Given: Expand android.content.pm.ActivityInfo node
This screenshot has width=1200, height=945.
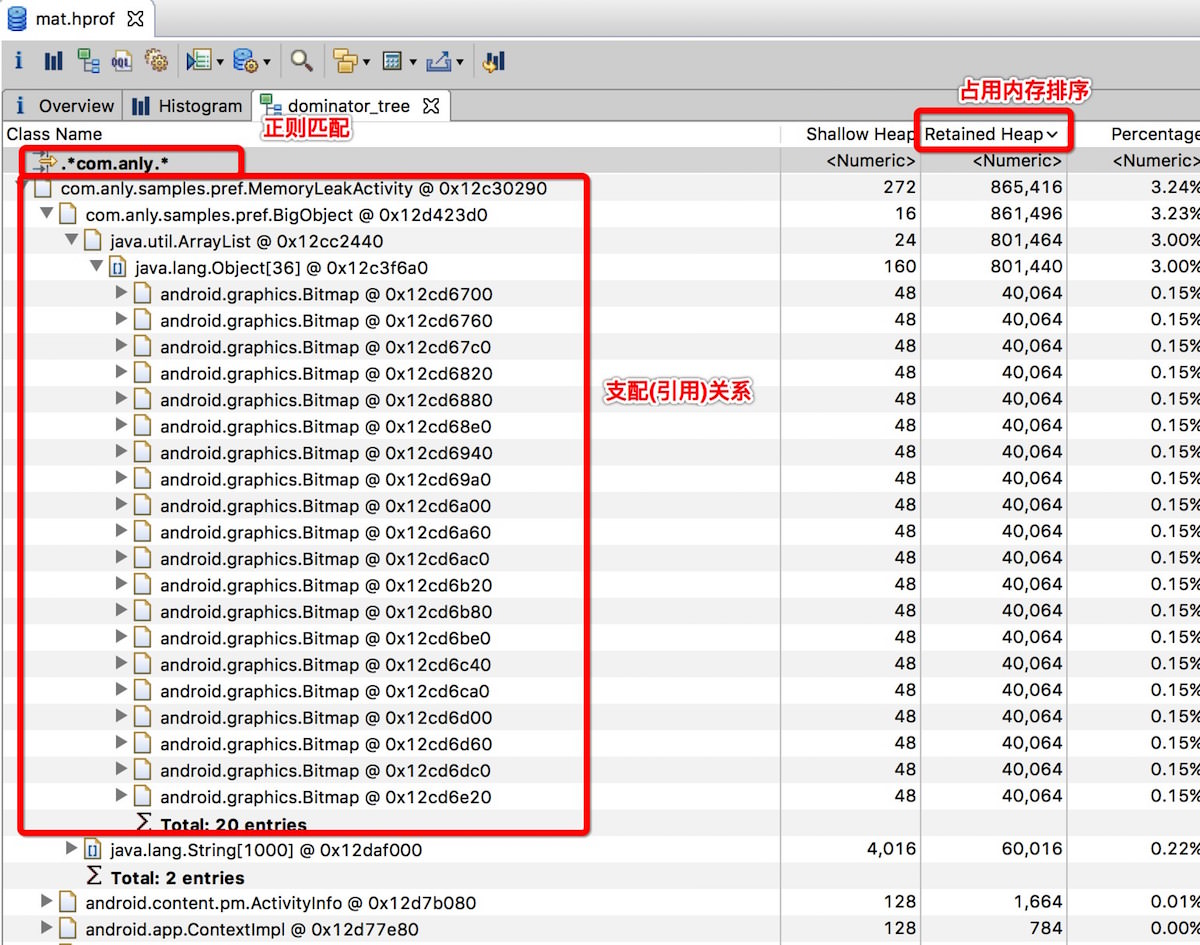Looking at the screenshot, I should tap(47, 902).
